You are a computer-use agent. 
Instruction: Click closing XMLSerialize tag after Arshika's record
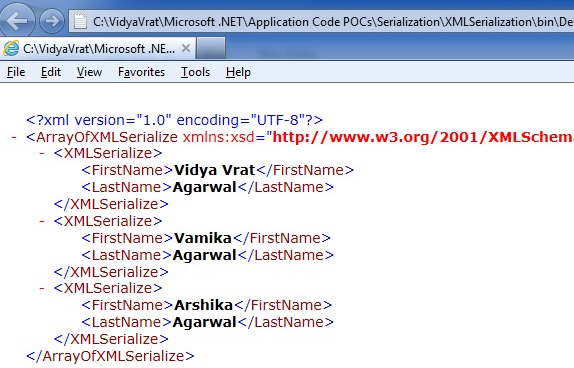click(x=111, y=339)
